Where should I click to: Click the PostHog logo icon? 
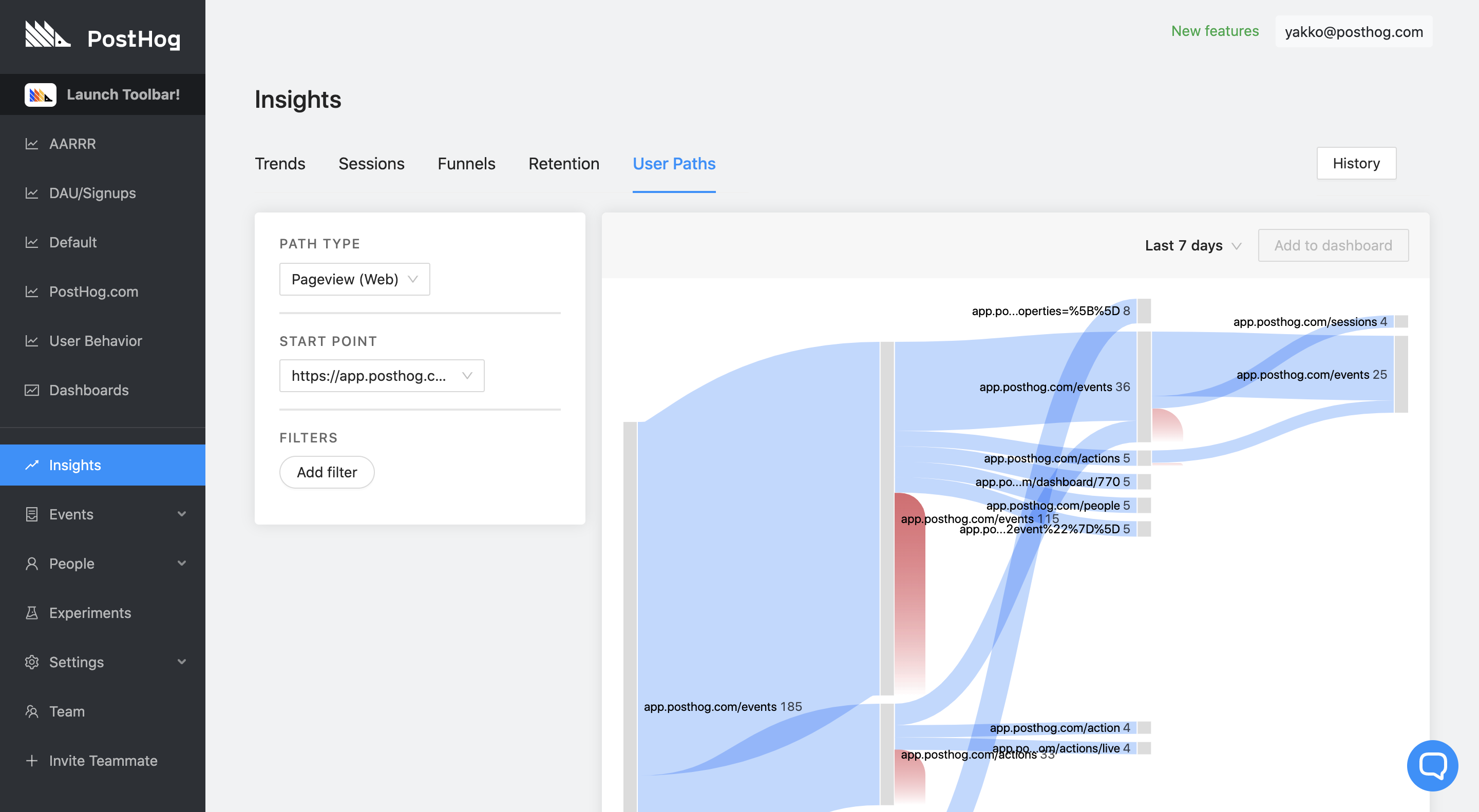click(x=48, y=35)
